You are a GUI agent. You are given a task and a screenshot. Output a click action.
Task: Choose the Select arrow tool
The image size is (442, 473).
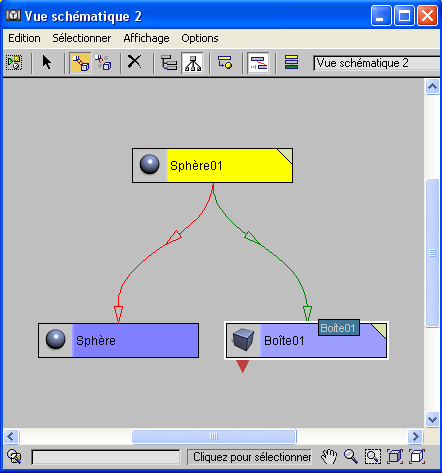pyautogui.click(x=47, y=63)
